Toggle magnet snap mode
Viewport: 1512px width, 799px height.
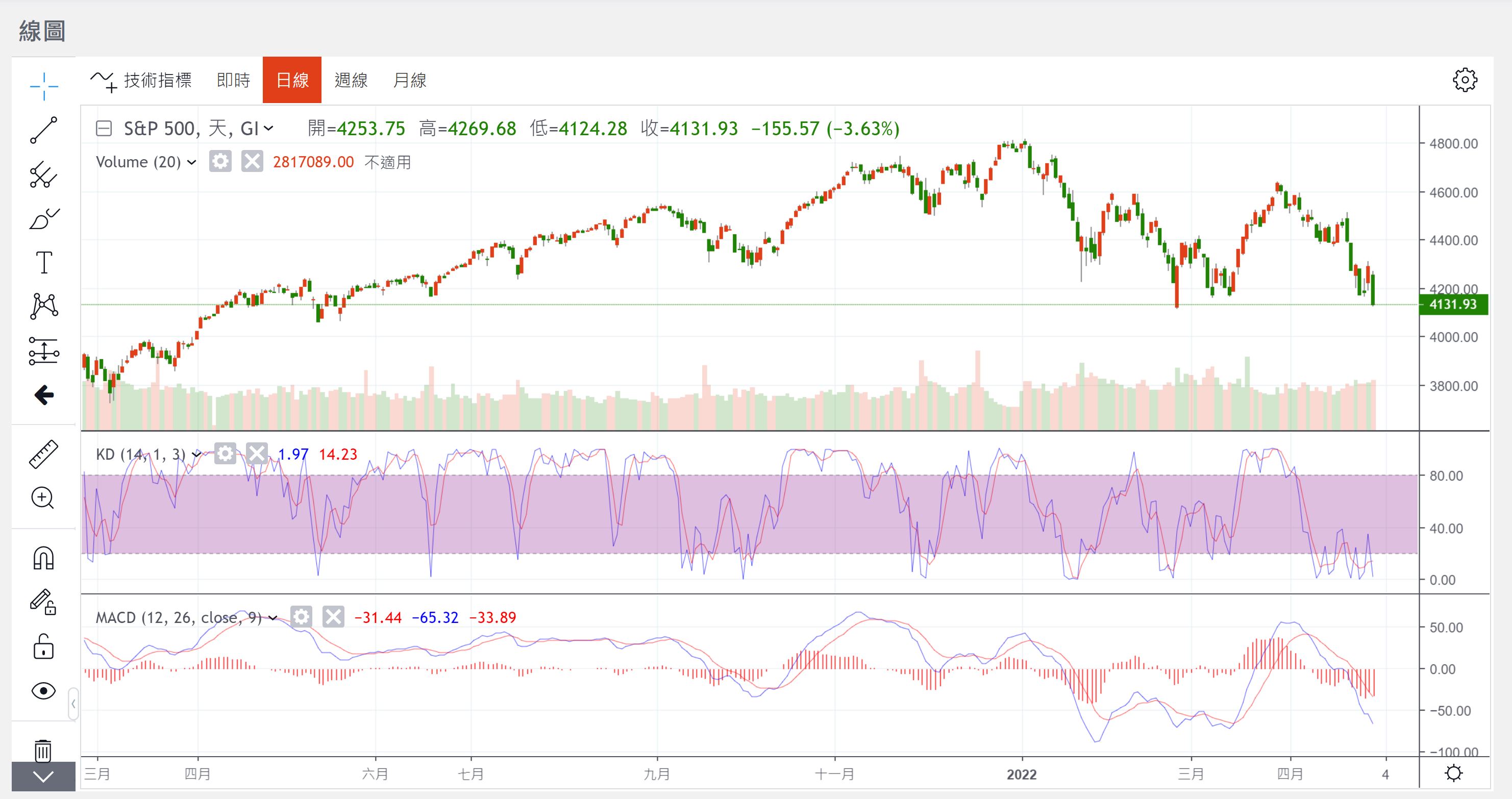click(43, 558)
